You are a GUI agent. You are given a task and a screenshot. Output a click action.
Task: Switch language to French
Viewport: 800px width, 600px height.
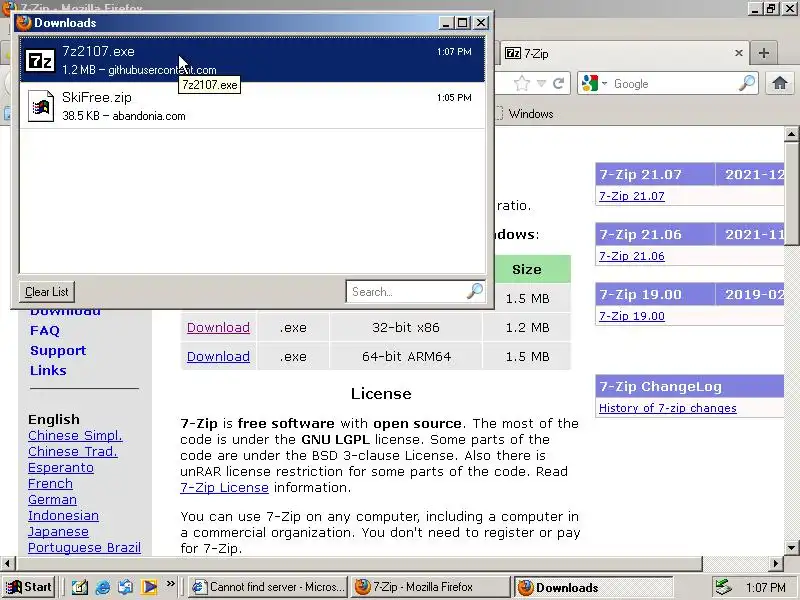50,484
